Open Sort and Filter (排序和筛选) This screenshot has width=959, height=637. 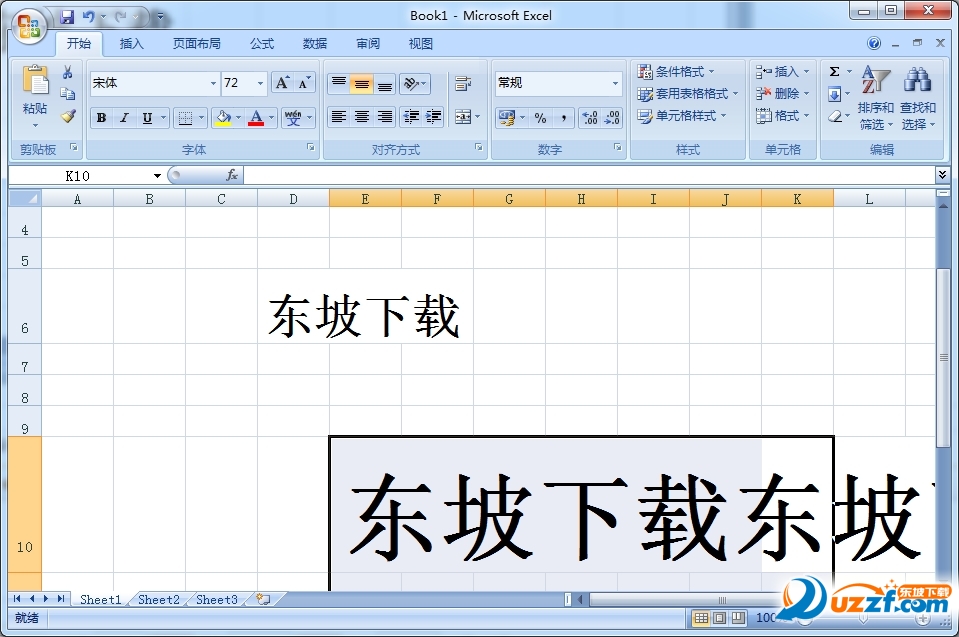click(x=875, y=98)
